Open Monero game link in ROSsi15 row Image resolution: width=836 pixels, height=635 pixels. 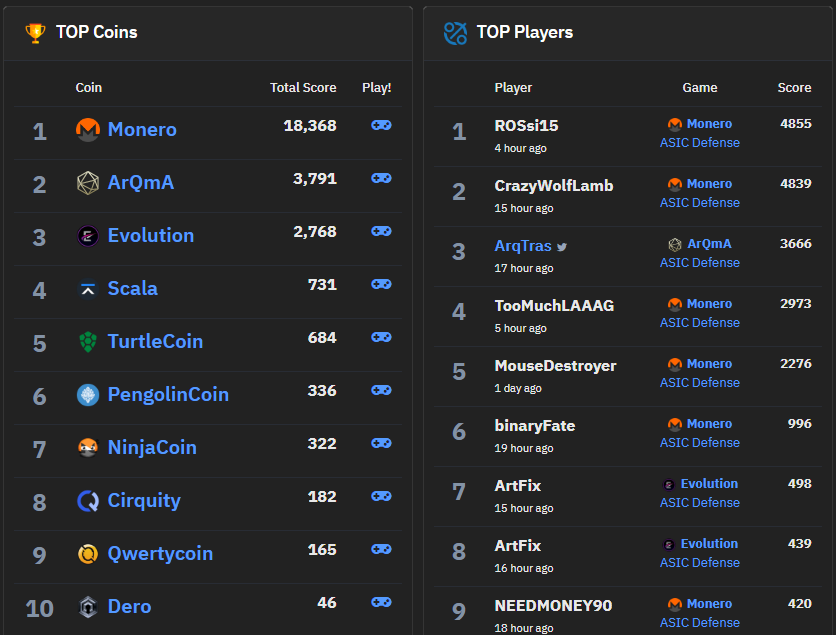(x=709, y=124)
